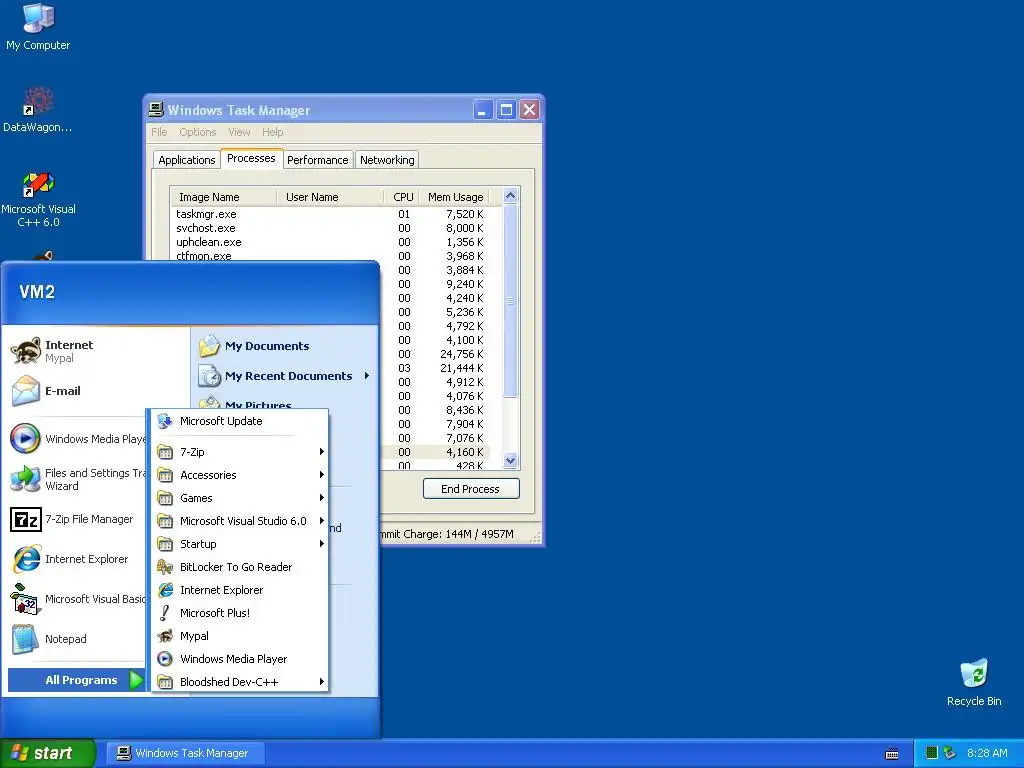This screenshot has width=1024, height=768.
Task: Expand Bloodshed Dev-C++ program folder
Action: coord(240,681)
